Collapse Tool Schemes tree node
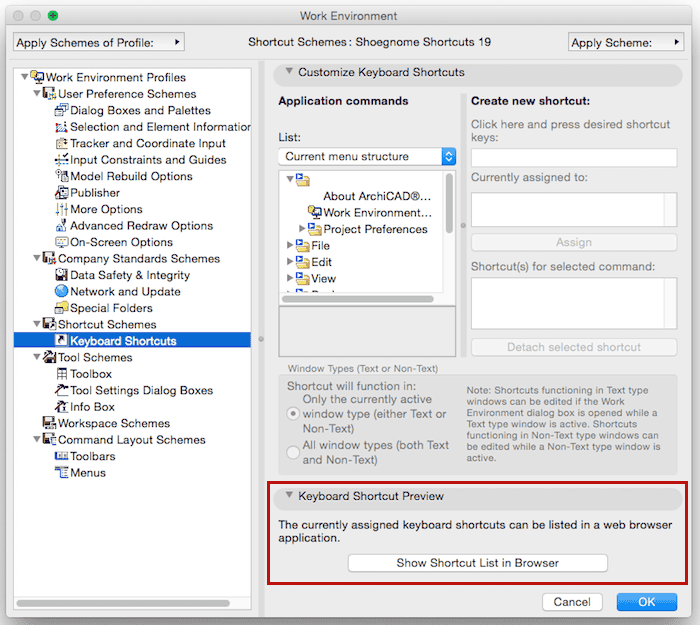 pyautogui.click(x=37, y=357)
